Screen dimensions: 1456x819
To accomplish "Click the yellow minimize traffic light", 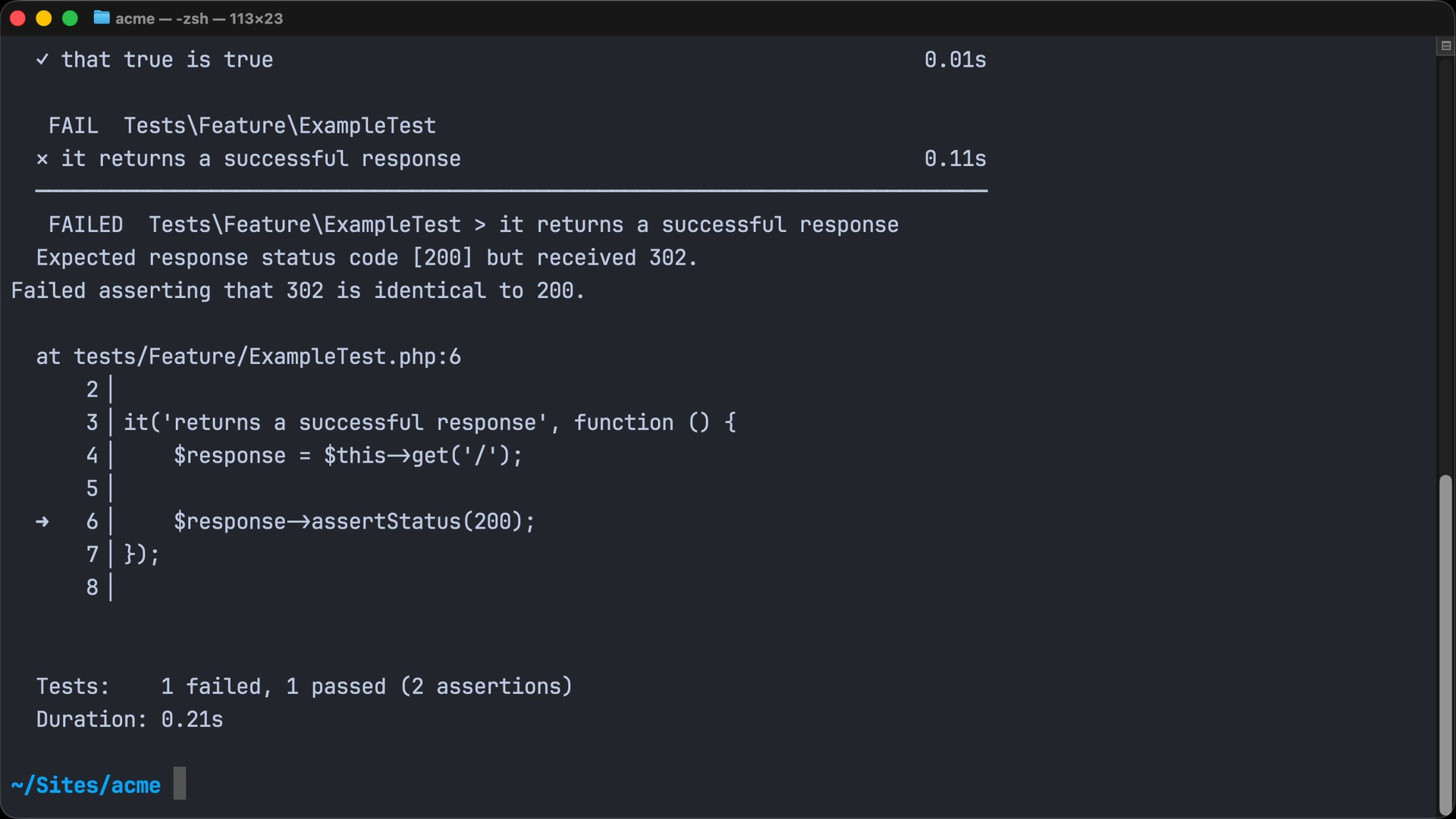I will (x=43, y=18).
